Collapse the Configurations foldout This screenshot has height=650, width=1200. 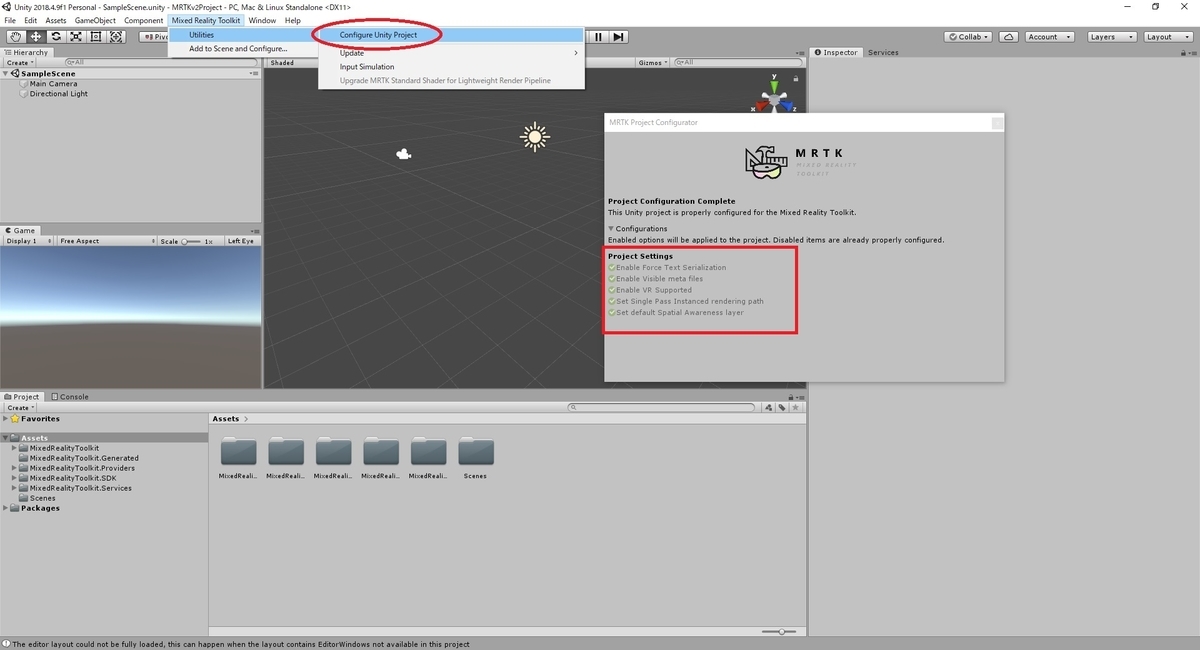(612, 229)
